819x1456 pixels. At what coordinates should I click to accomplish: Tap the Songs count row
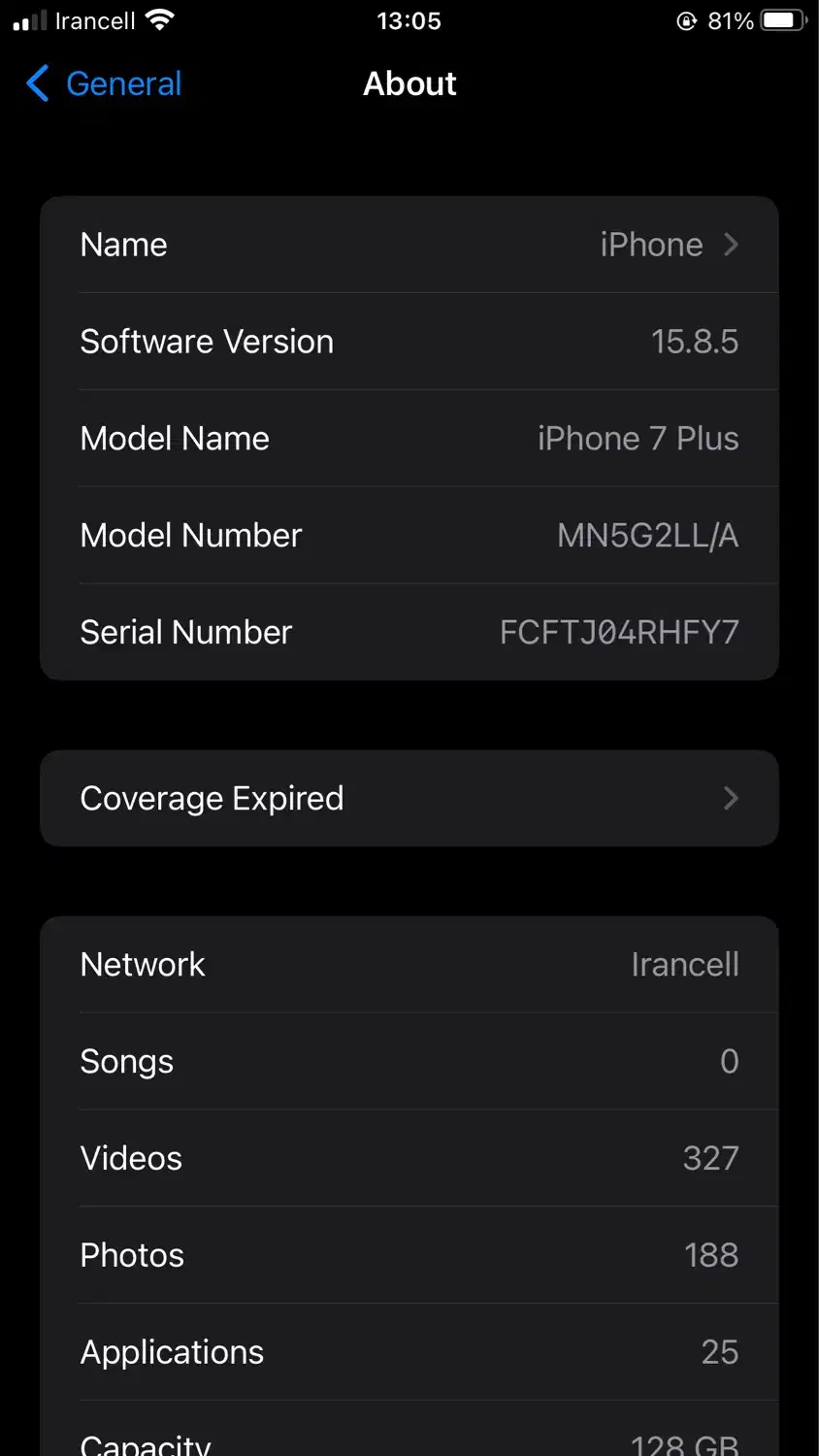[x=408, y=1062]
